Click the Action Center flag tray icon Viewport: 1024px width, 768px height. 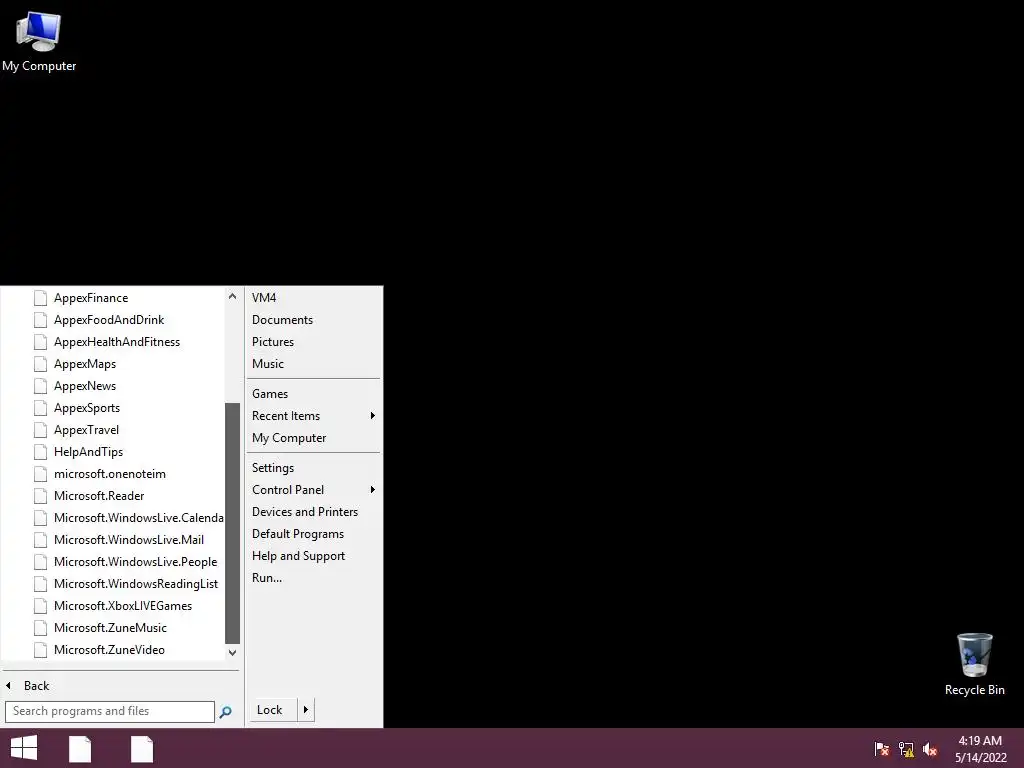[882, 749]
